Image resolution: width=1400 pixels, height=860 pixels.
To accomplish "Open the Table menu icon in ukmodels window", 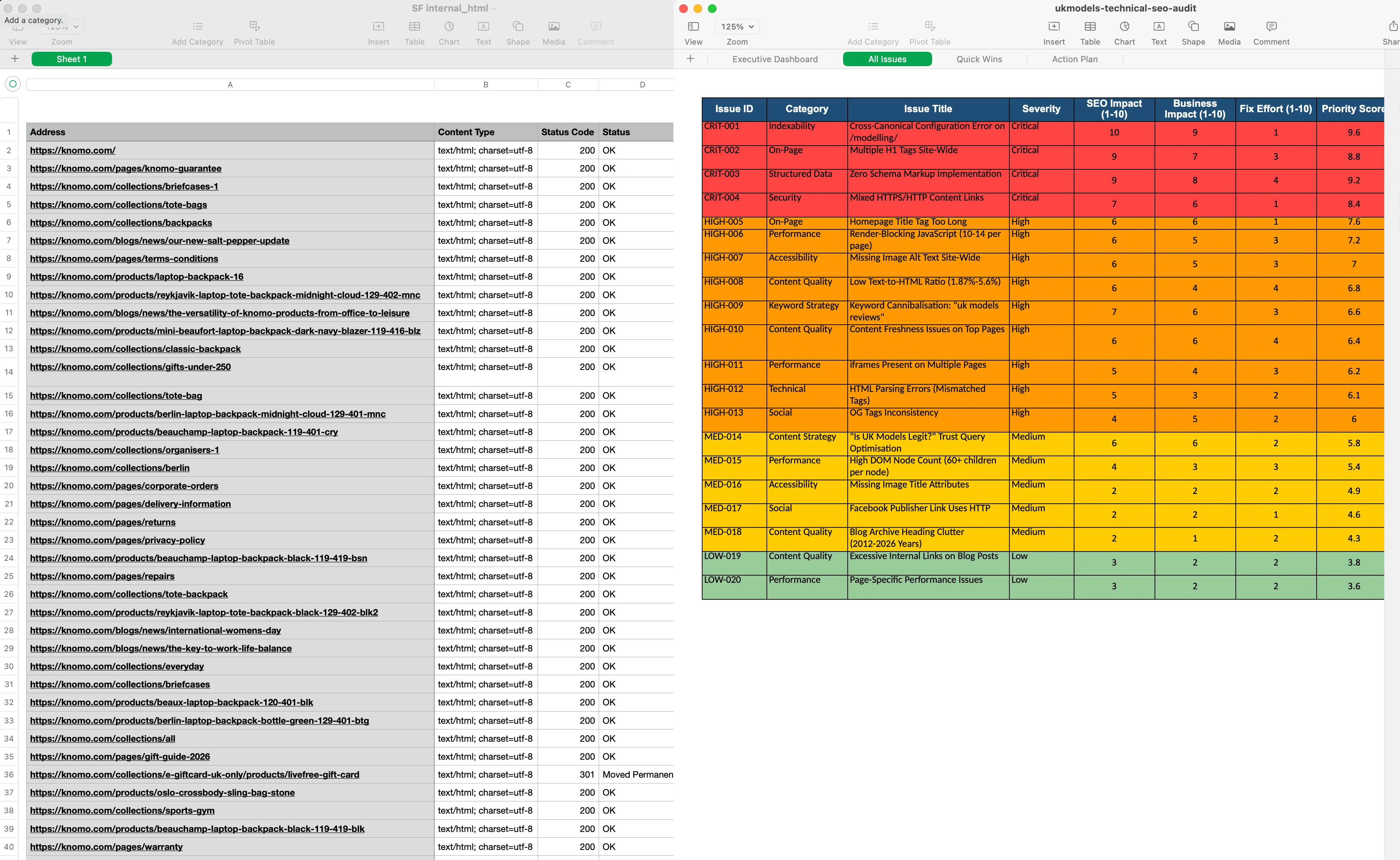I will (x=1090, y=27).
